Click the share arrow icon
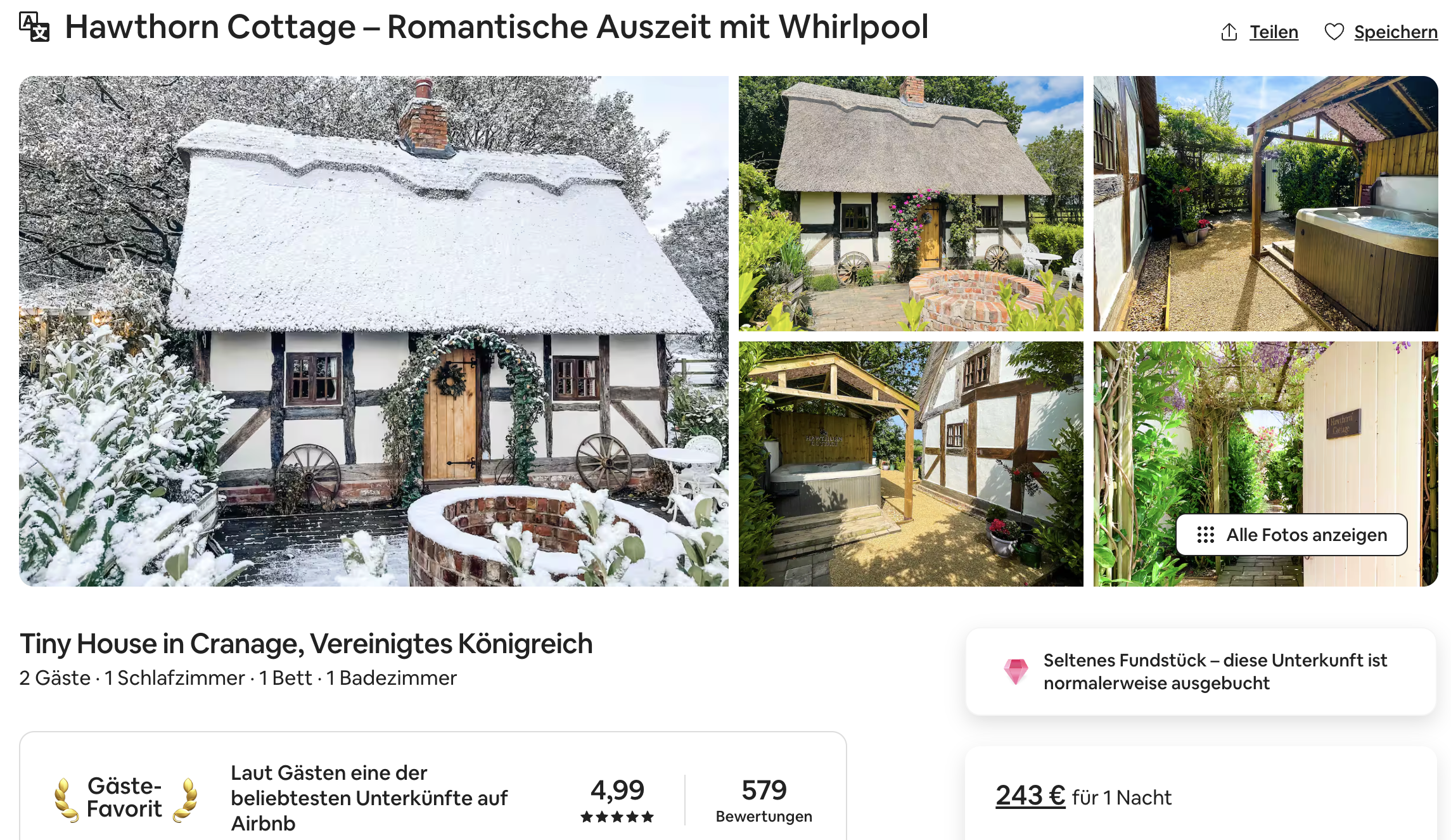The width and height of the screenshot is (1451, 840). [x=1229, y=32]
